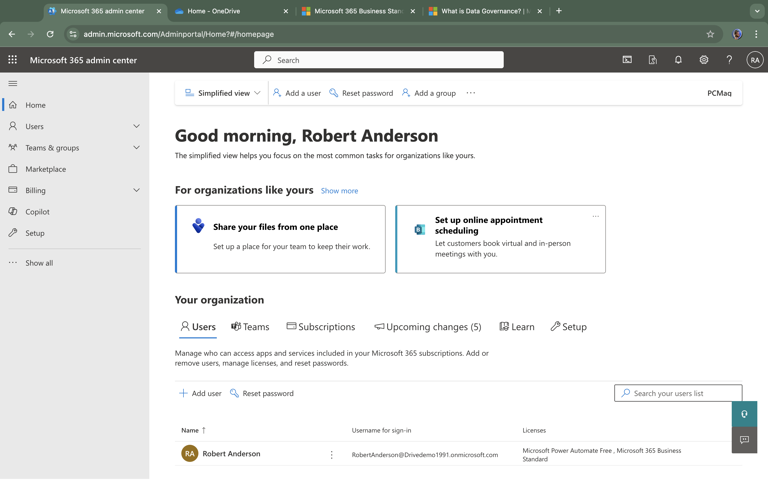Viewport: 768px width, 480px height.
Task: Open Set up online appointment scheduling card
Action: tap(501, 239)
